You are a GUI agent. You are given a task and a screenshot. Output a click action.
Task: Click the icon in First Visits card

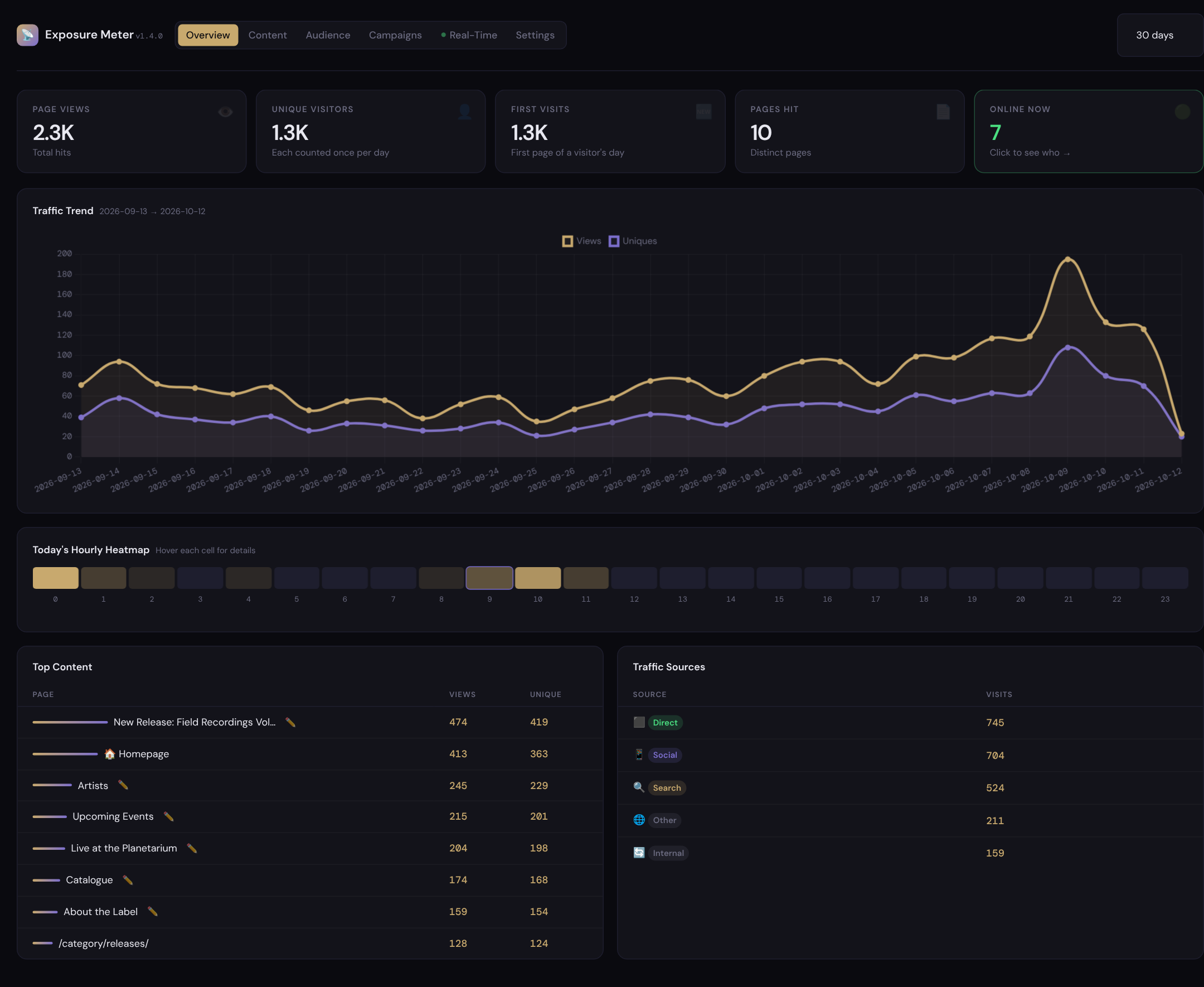pos(703,112)
